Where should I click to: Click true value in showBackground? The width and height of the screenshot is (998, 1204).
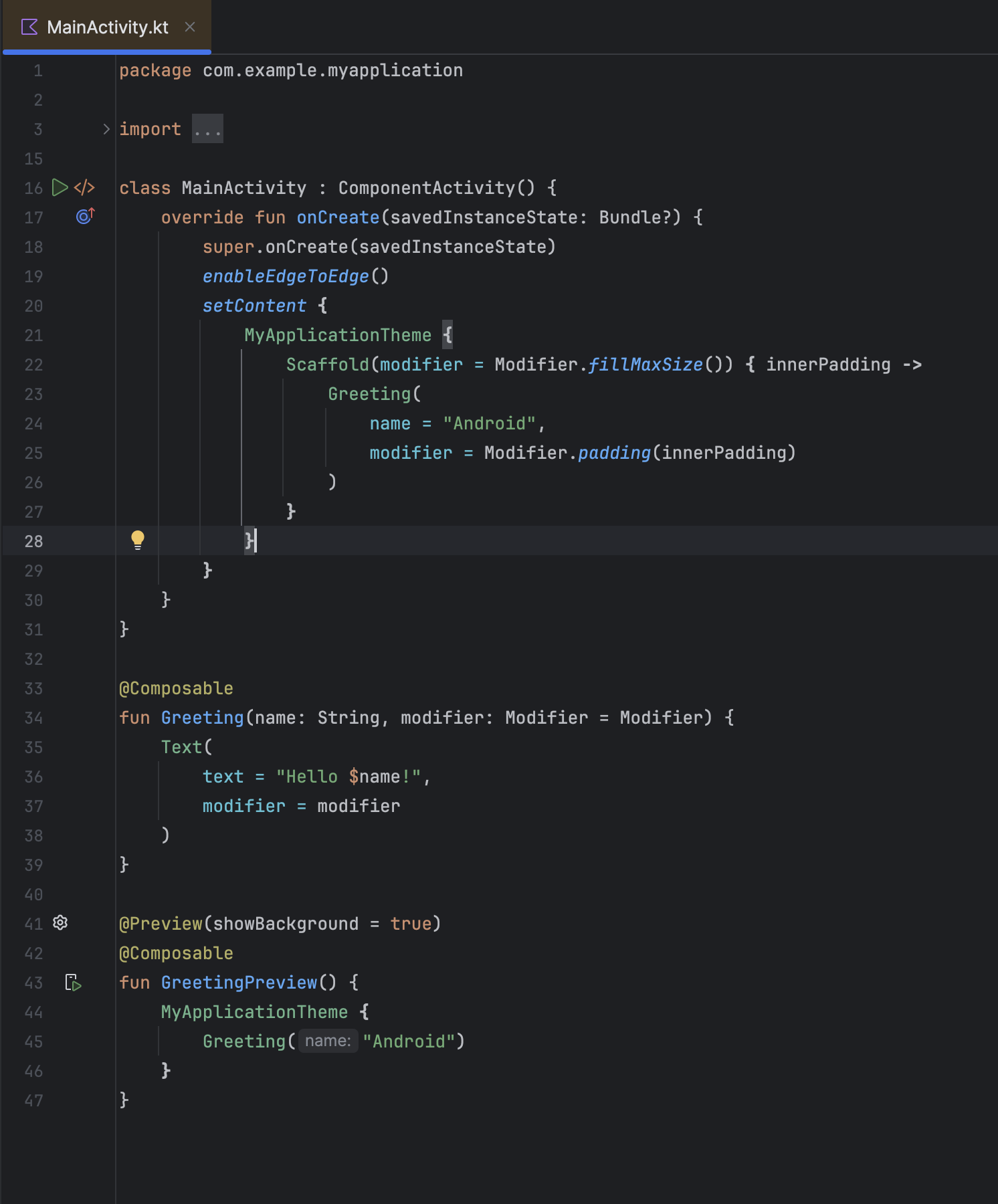[411, 924]
